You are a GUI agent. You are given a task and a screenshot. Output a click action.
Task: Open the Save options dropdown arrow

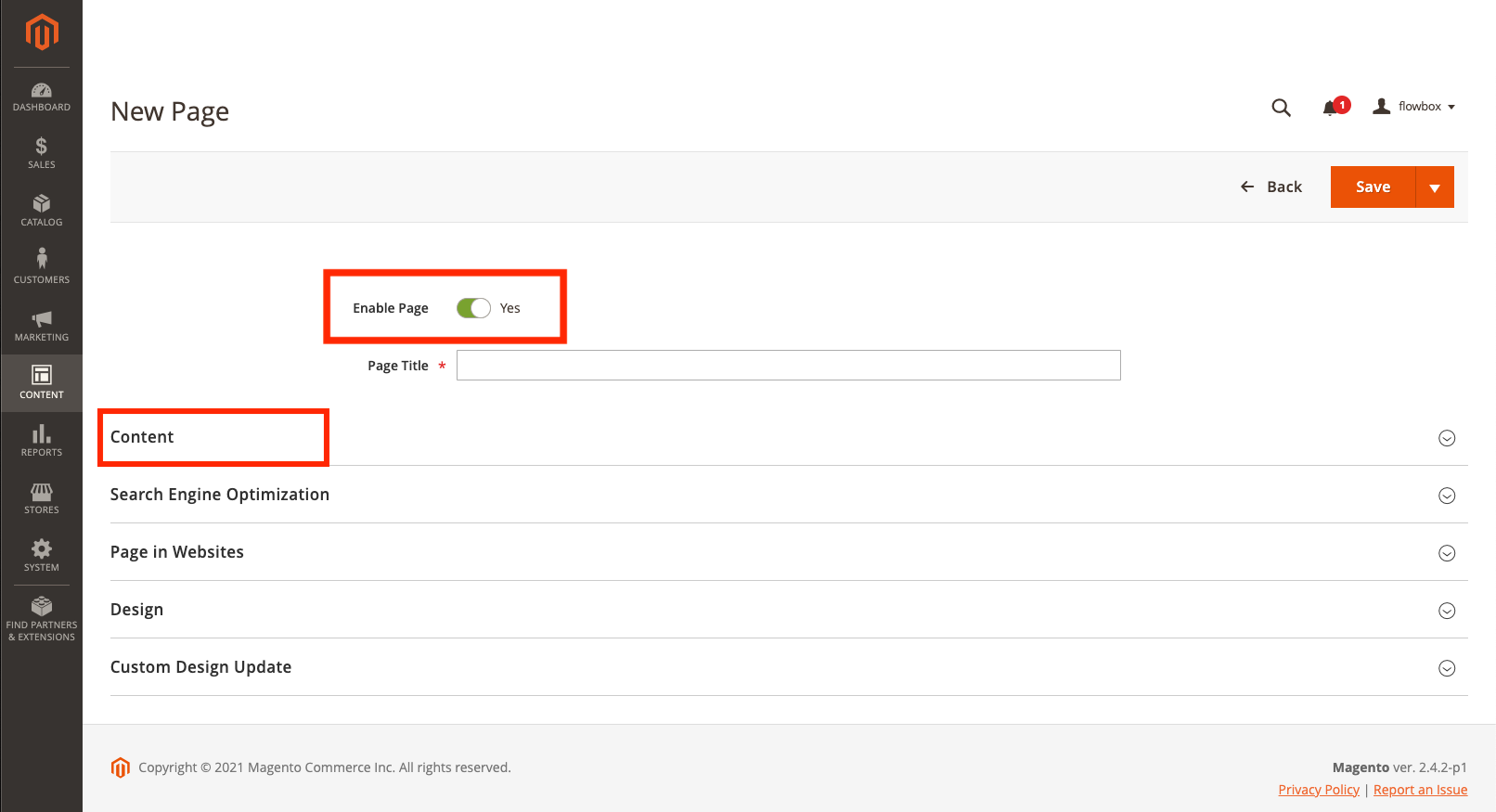point(1435,187)
